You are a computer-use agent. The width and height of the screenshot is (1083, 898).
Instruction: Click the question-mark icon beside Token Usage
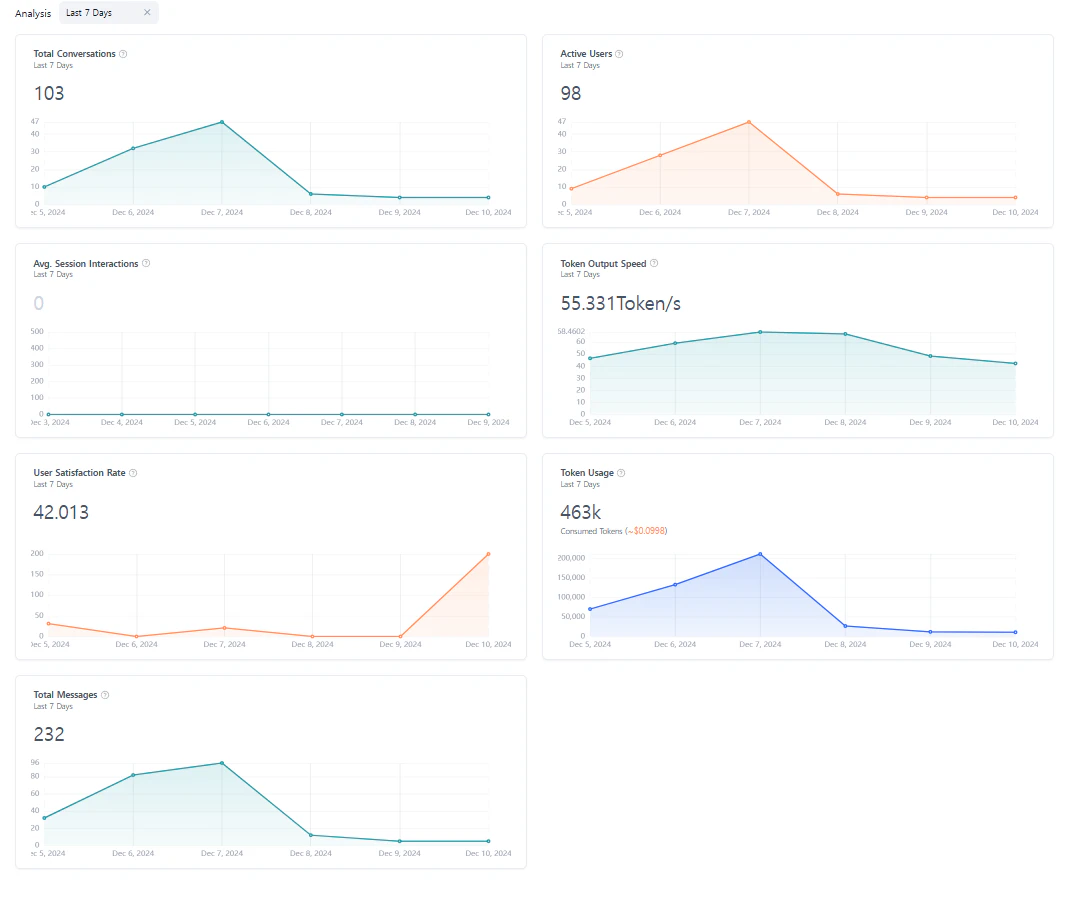(621, 473)
